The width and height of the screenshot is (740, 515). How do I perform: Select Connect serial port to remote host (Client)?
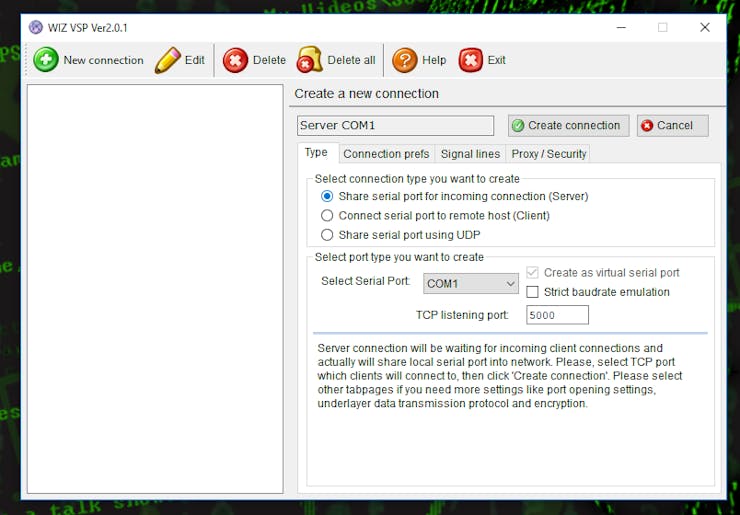(327, 216)
